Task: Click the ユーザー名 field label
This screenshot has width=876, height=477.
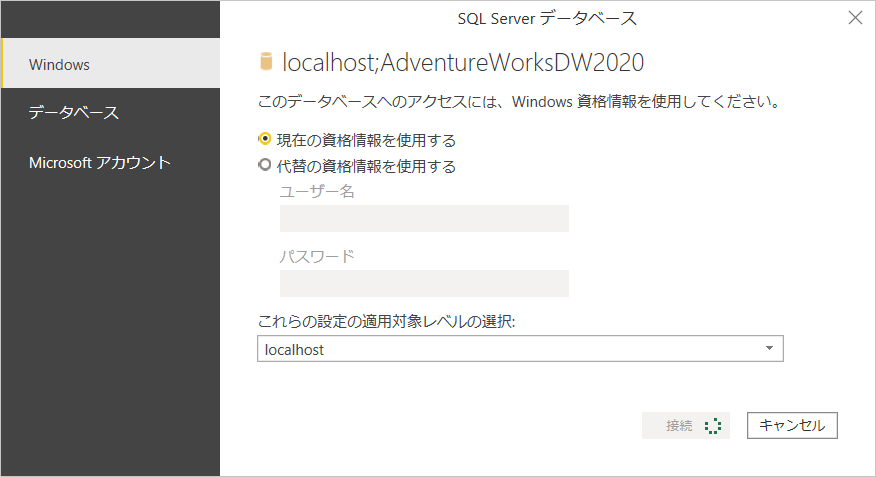Action: pos(317,191)
